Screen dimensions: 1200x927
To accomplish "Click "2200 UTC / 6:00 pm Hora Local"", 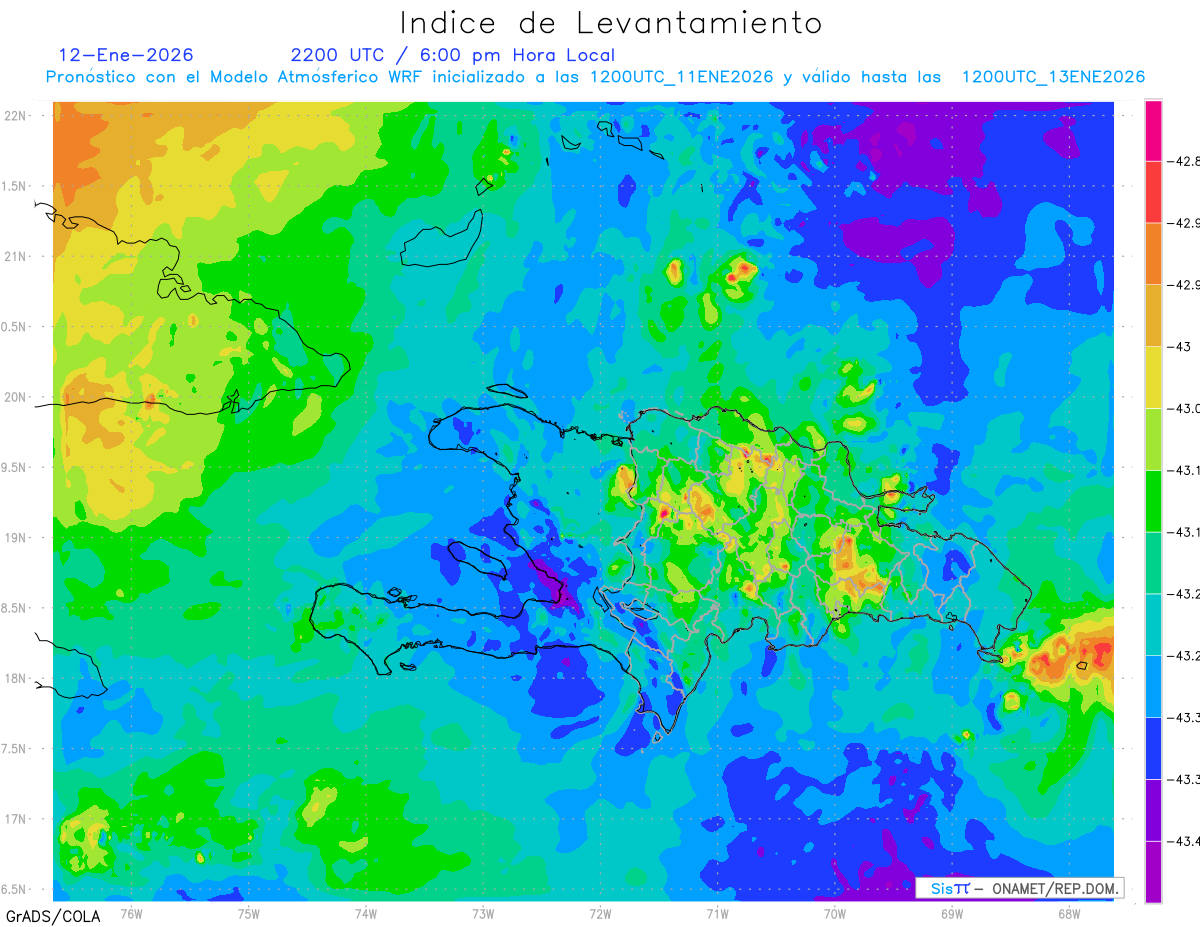I will click(453, 56).
